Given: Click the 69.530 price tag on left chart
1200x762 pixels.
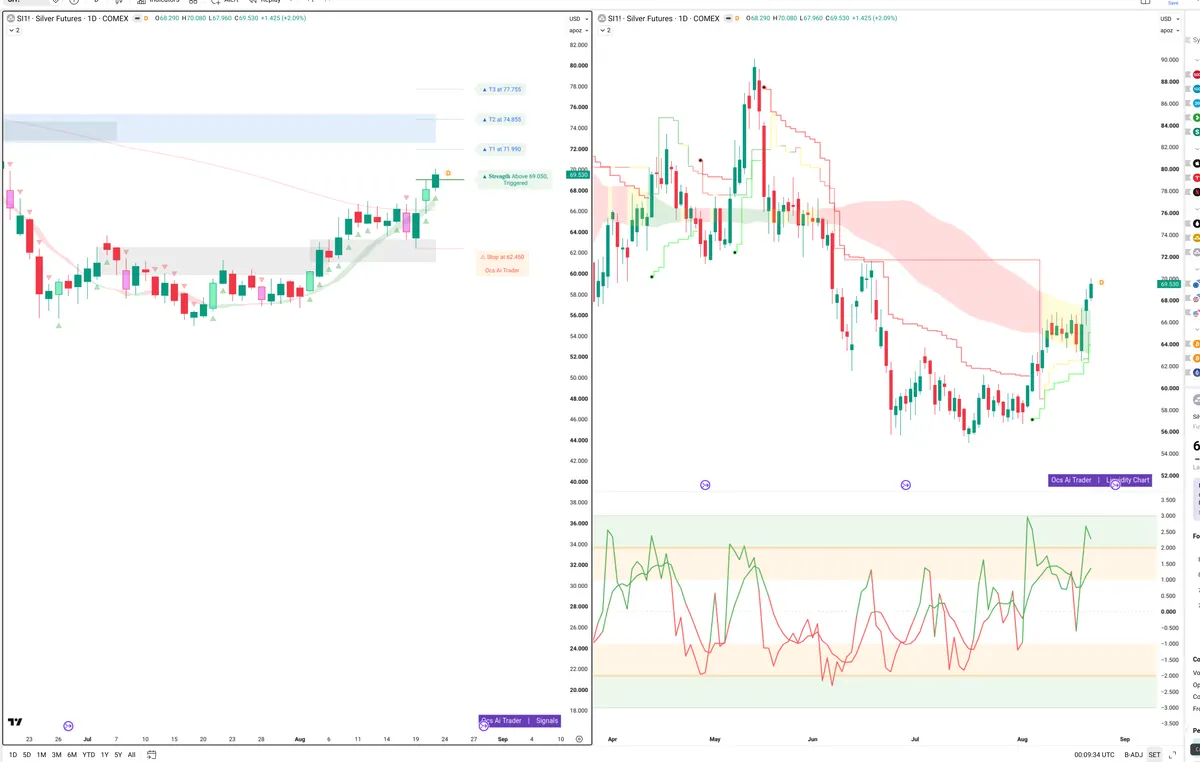Looking at the screenshot, I should point(578,175).
